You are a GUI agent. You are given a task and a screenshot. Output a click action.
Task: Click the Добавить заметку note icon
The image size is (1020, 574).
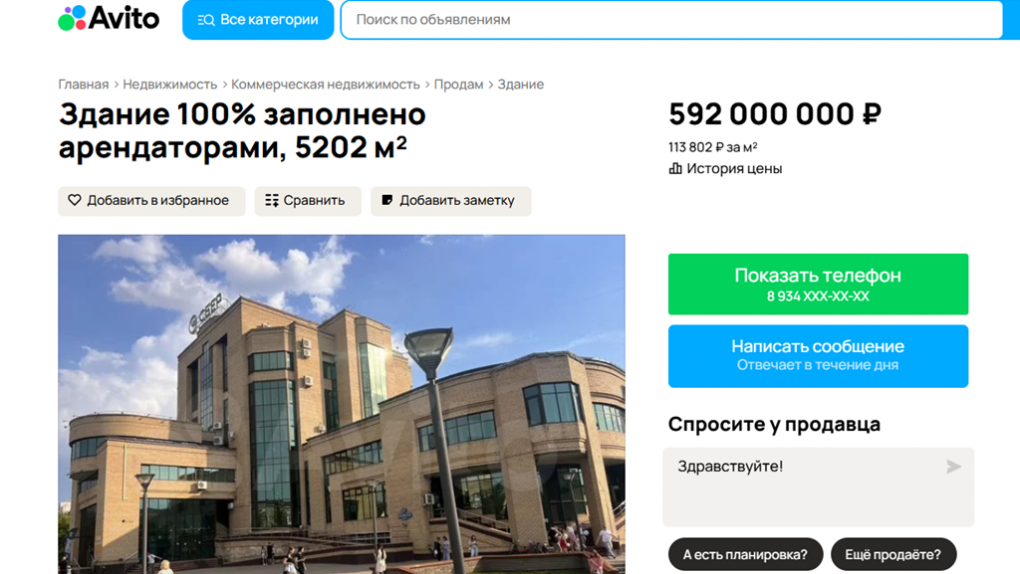click(x=387, y=200)
